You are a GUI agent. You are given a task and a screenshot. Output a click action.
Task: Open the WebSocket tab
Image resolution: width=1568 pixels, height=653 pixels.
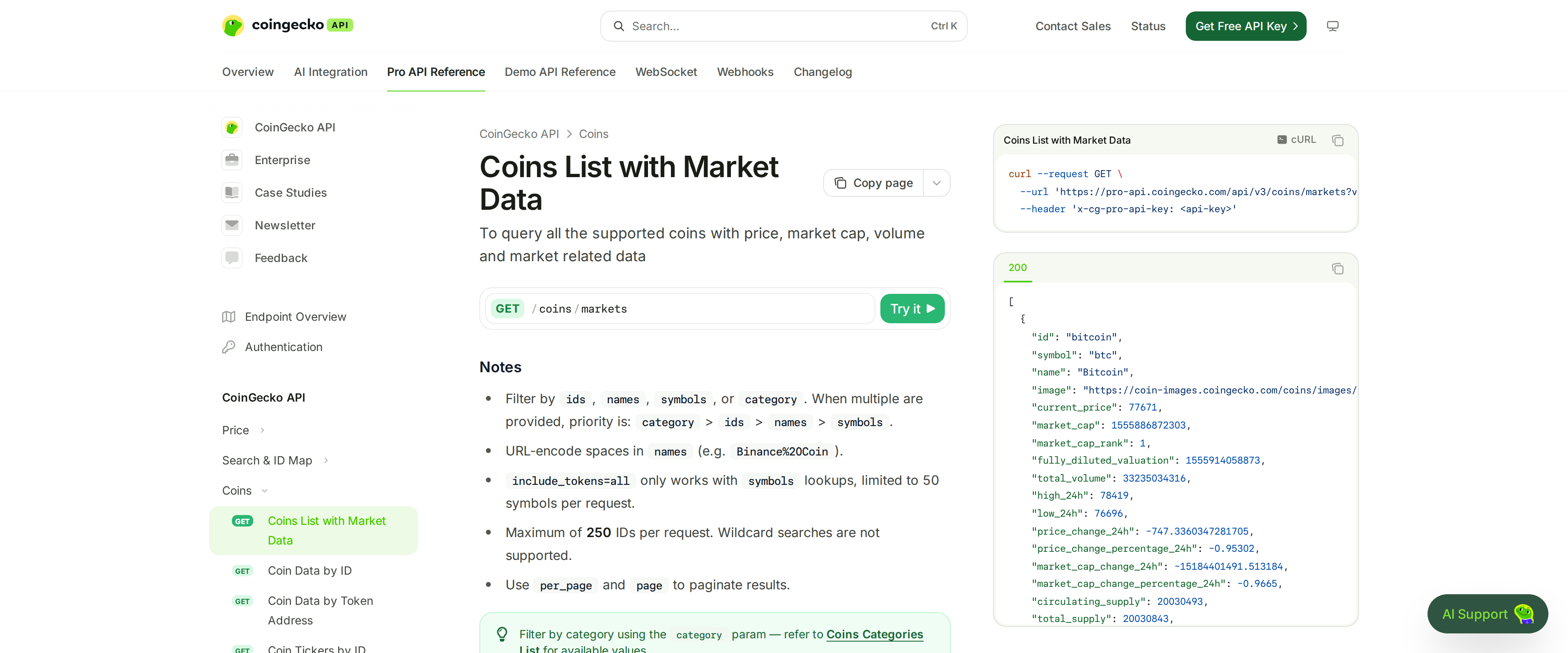[x=666, y=72]
